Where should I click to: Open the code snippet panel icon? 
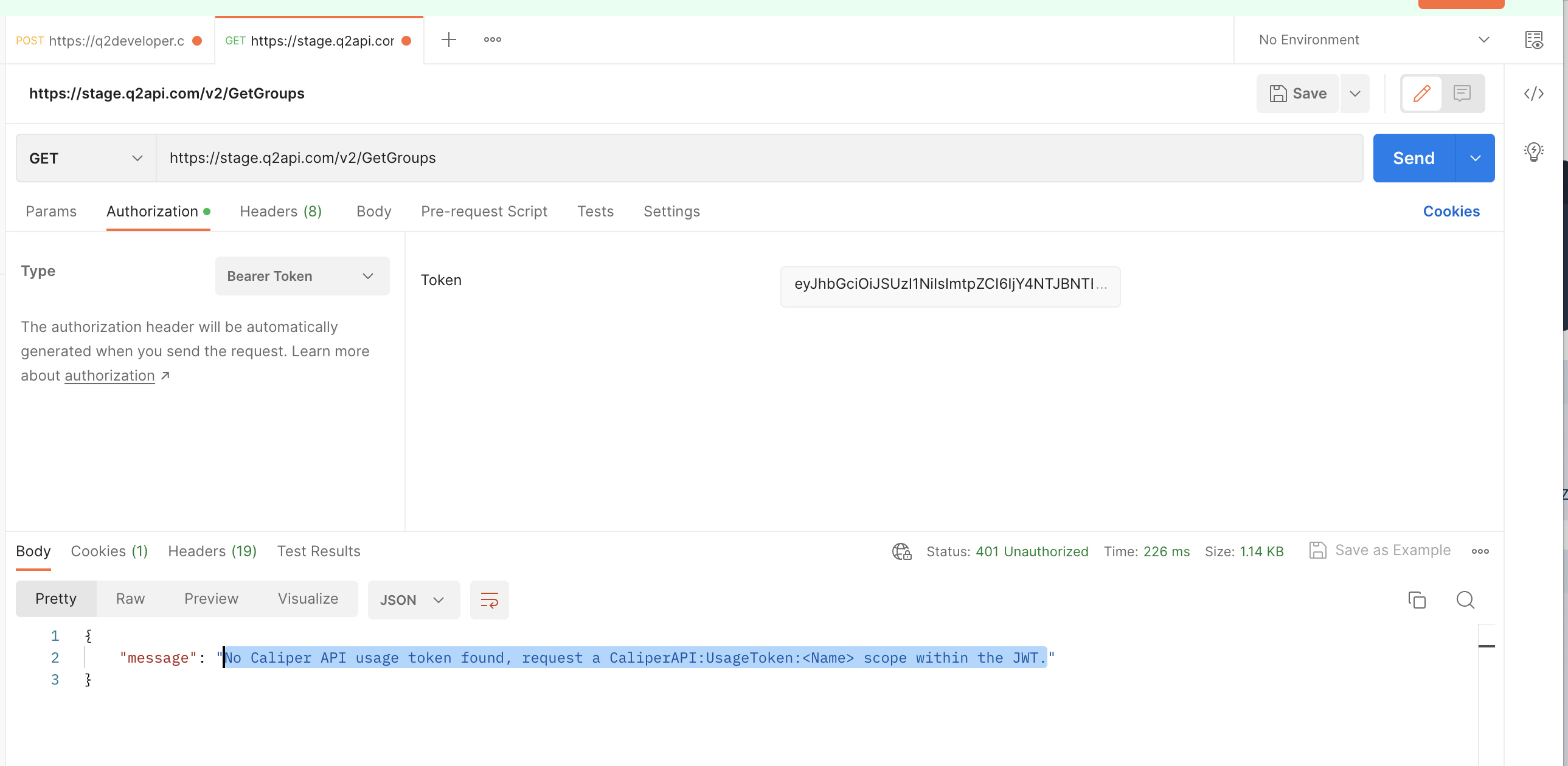1533,94
